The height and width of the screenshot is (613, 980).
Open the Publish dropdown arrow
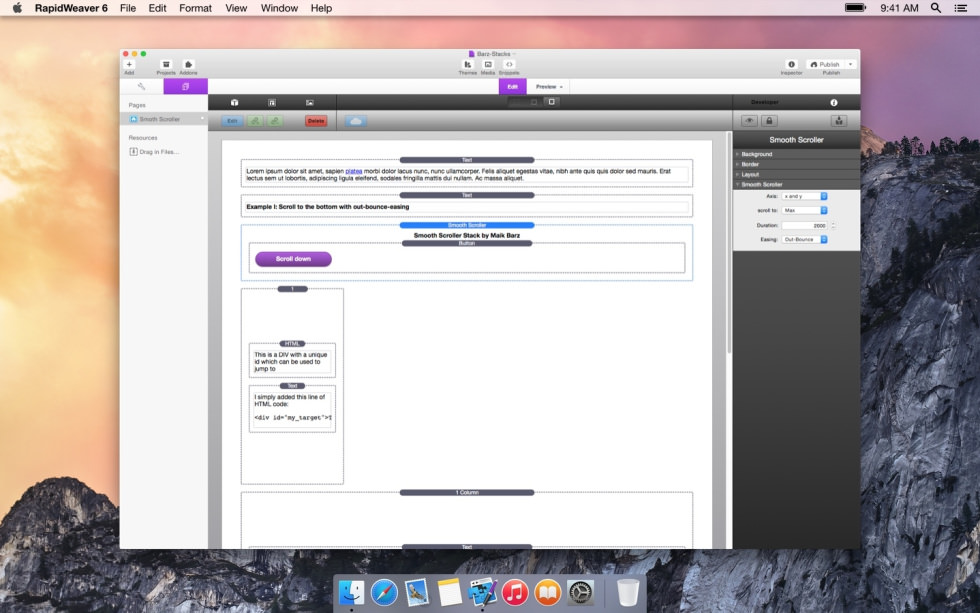850,64
